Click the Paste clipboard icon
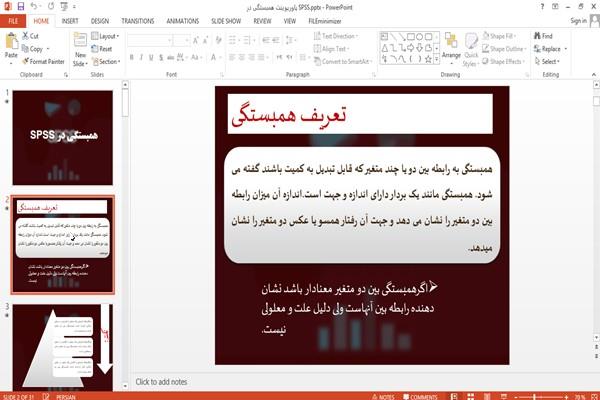 pyautogui.click(x=11, y=42)
